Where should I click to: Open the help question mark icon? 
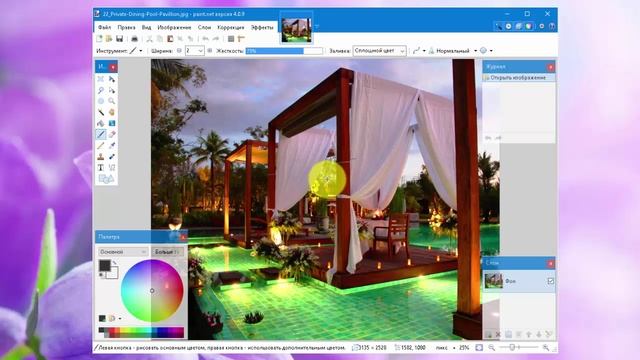[552, 26]
